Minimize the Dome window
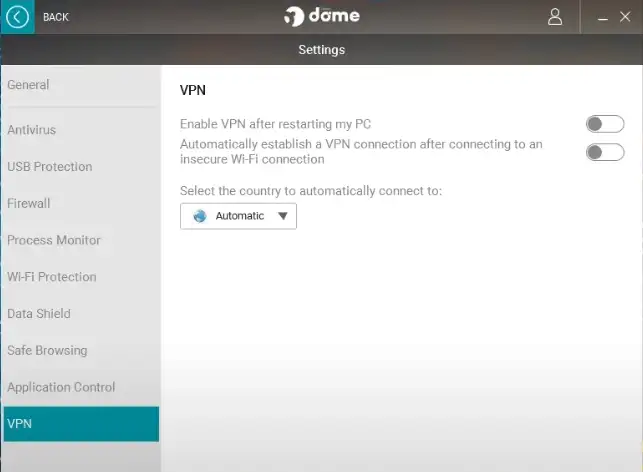The image size is (643, 472). (x=602, y=17)
